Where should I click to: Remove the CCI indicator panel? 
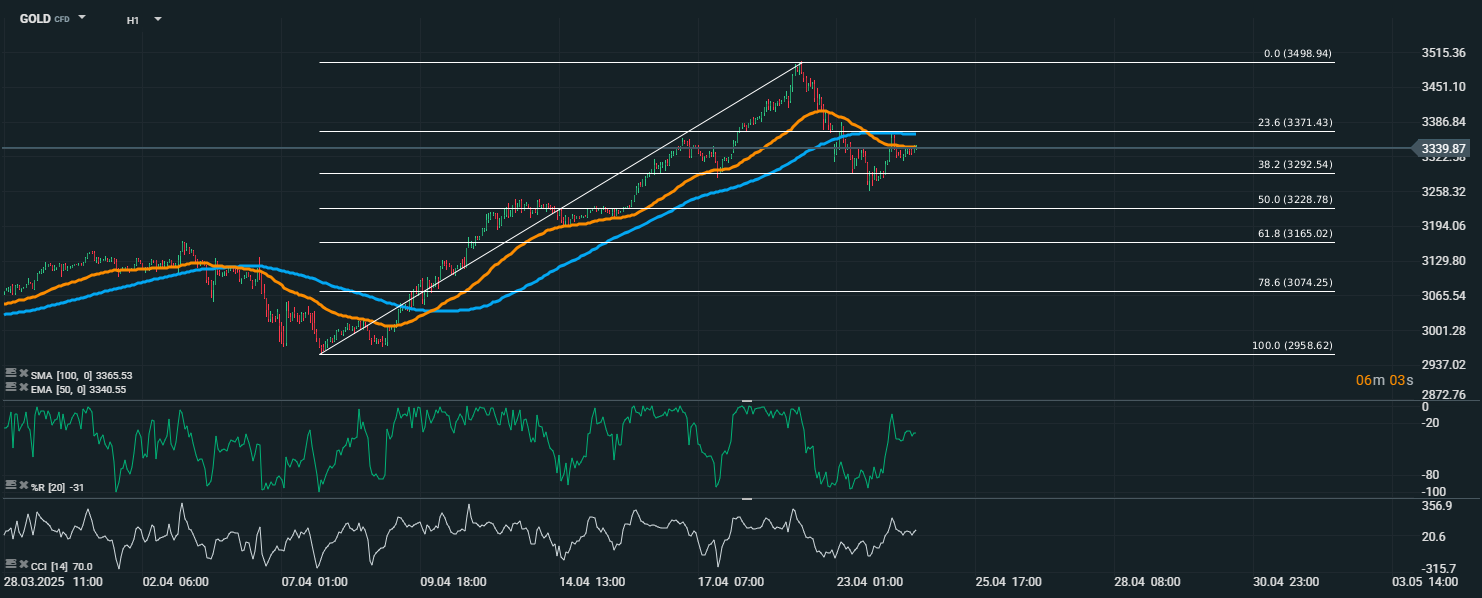click(23, 564)
